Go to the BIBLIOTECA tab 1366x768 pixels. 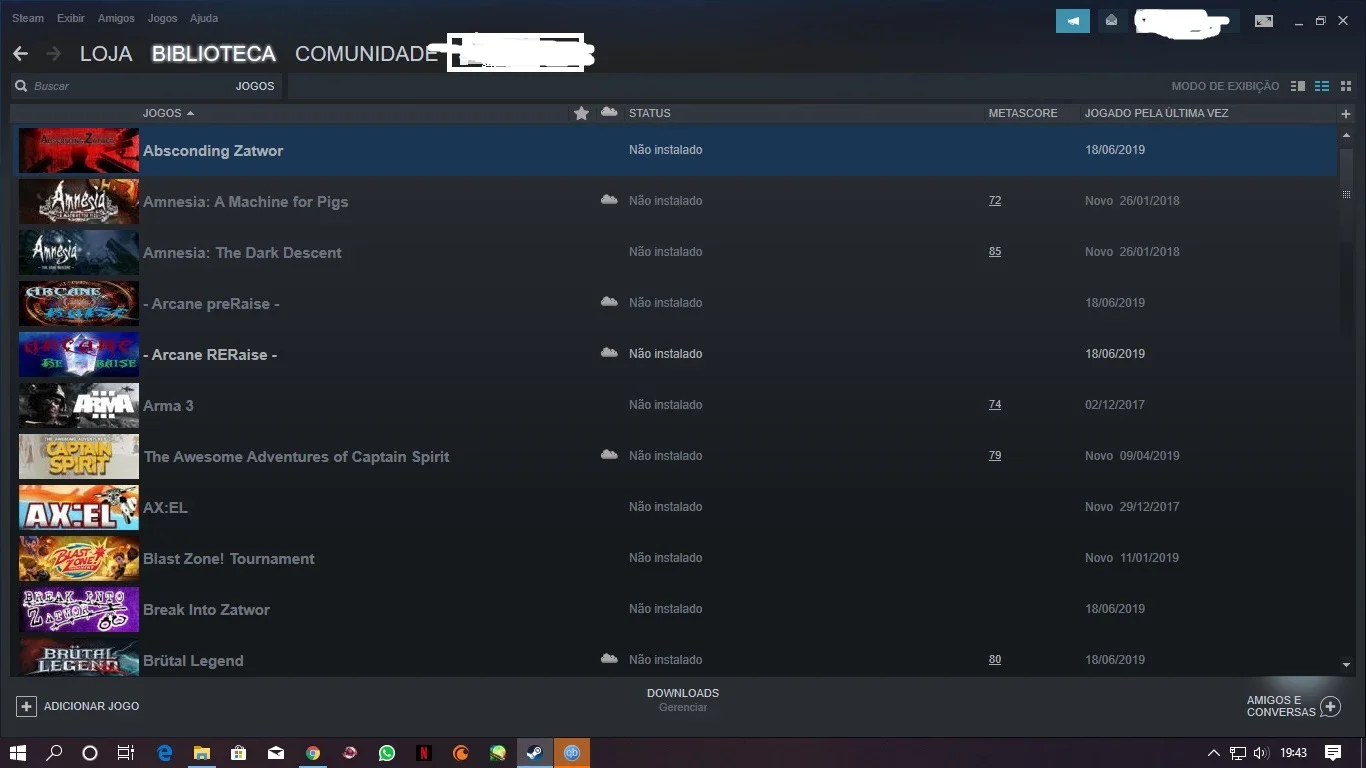214,54
